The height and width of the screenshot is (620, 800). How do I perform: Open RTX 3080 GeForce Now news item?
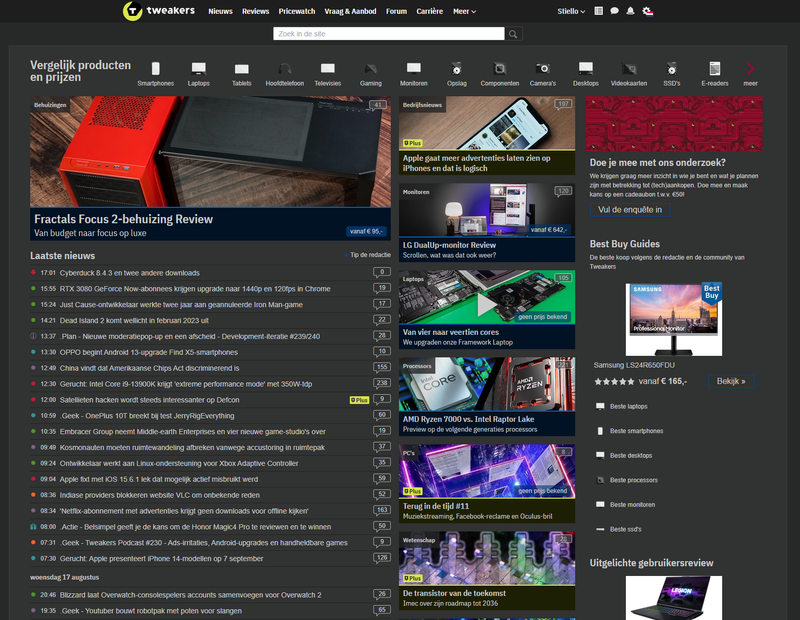(195, 289)
